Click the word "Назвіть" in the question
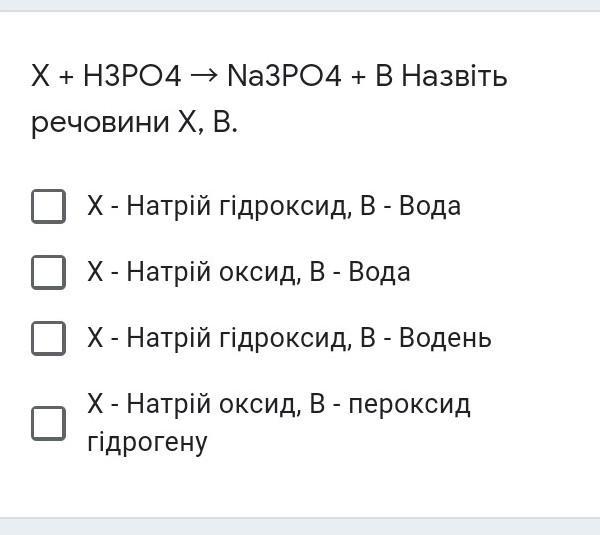This screenshot has height=535, width=600. [455, 76]
